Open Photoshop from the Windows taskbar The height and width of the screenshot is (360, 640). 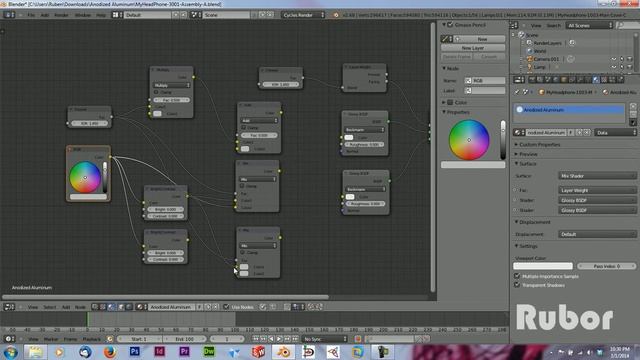click(x=134, y=351)
